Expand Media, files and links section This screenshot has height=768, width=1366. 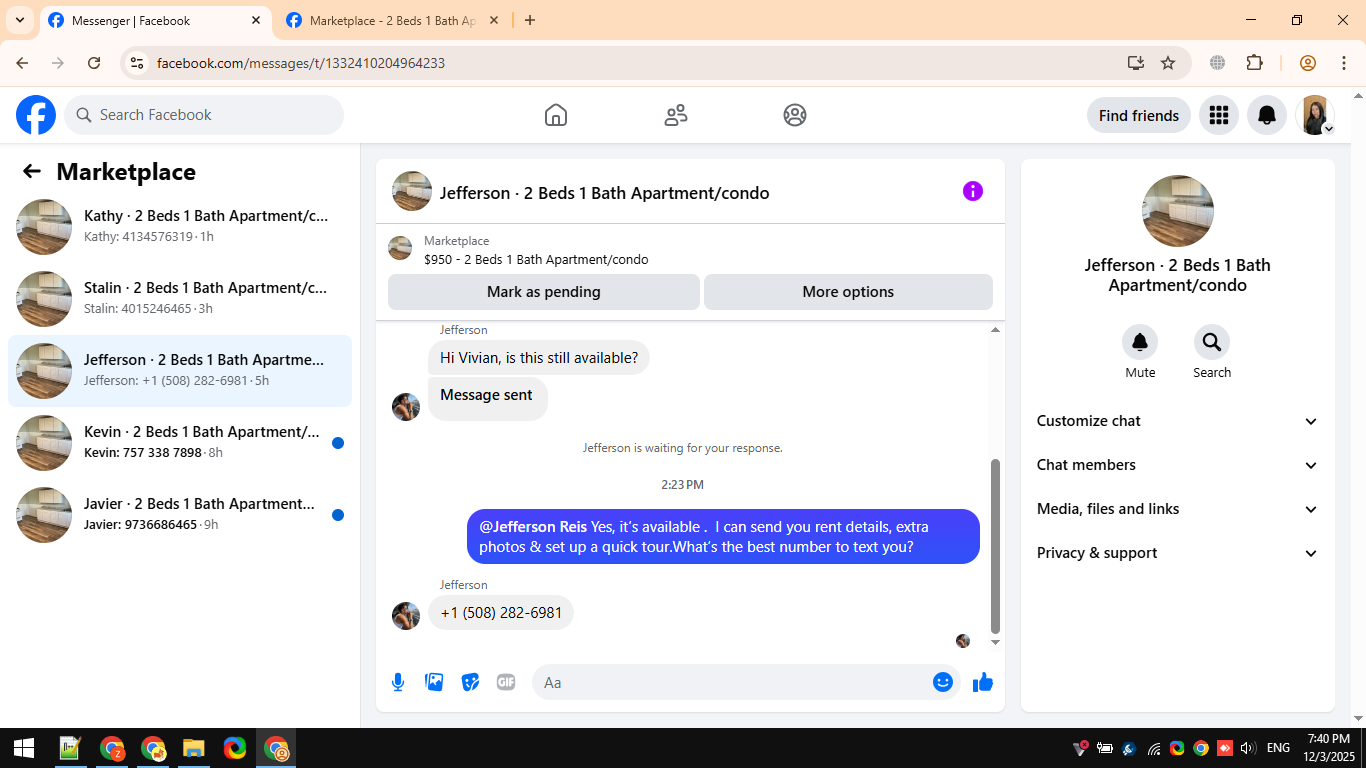point(1177,509)
